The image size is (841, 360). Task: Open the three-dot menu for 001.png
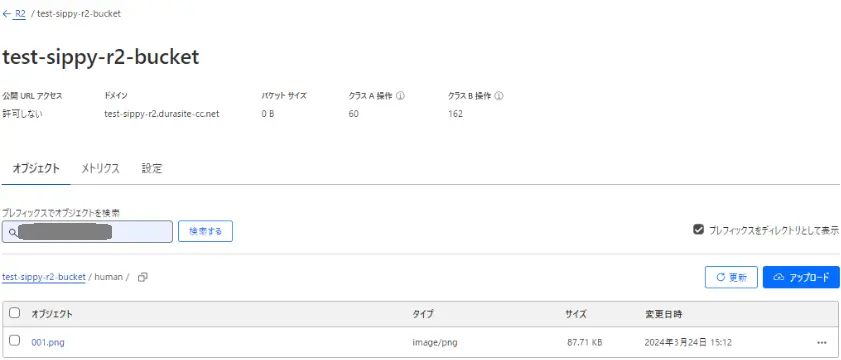click(822, 342)
